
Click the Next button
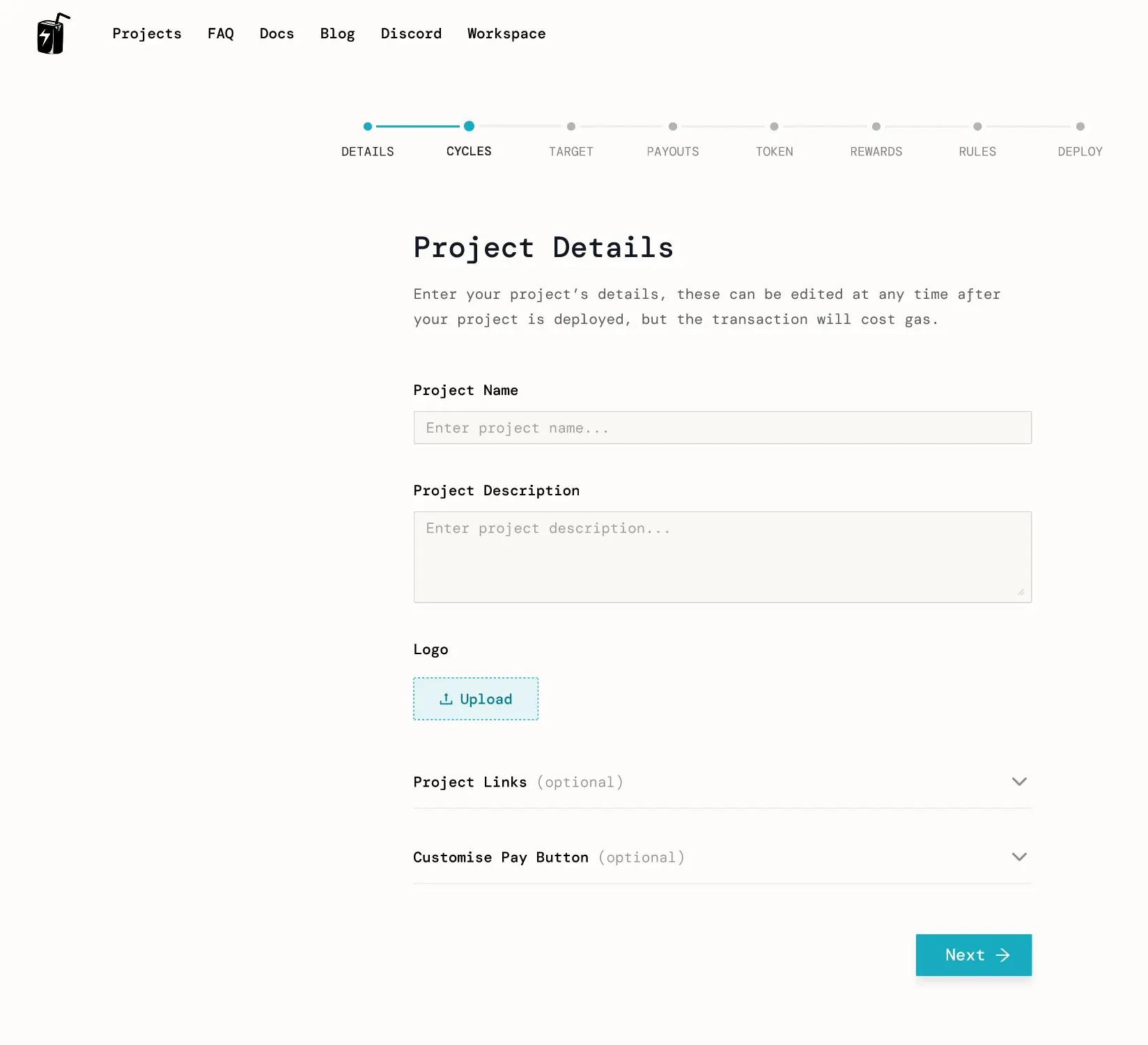tap(973, 955)
